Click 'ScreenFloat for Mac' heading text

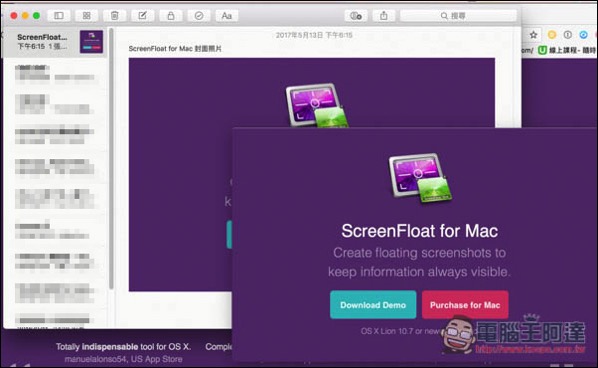coord(420,231)
